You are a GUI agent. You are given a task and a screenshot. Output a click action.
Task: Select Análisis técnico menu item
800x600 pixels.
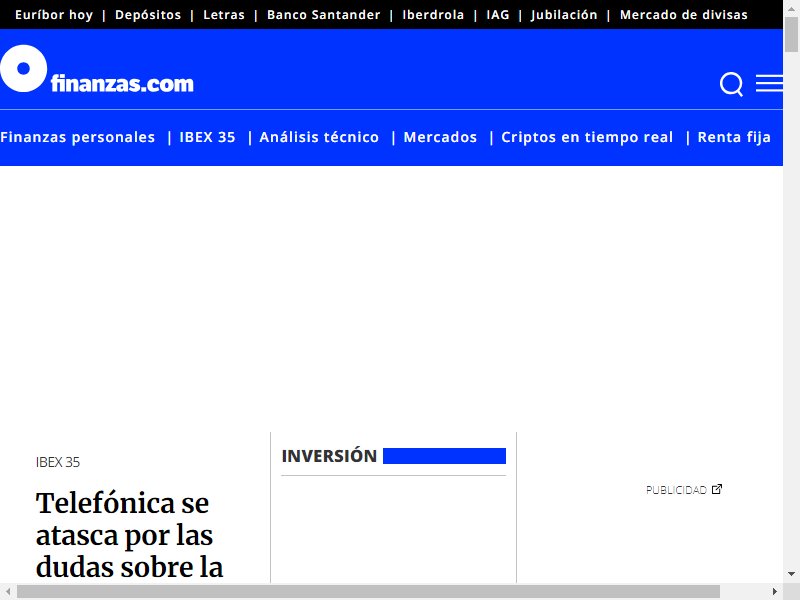pyautogui.click(x=319, y=137)
